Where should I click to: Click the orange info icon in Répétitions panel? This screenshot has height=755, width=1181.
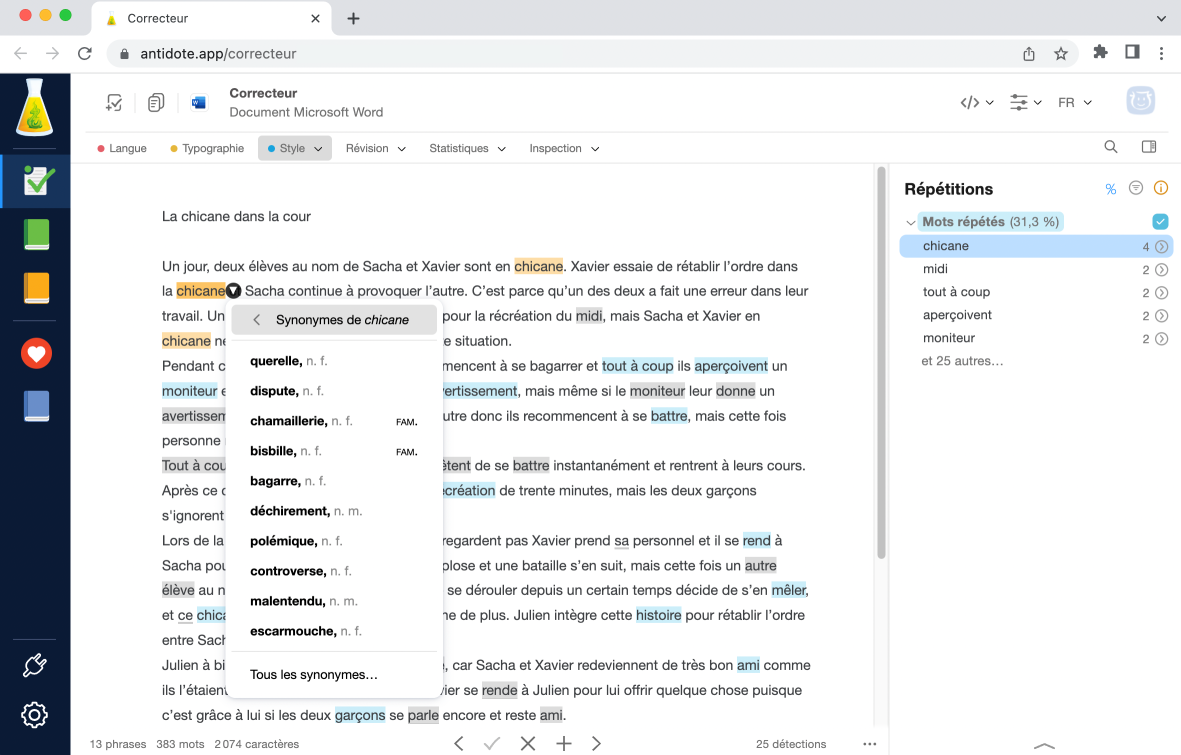coord(1160,187)
